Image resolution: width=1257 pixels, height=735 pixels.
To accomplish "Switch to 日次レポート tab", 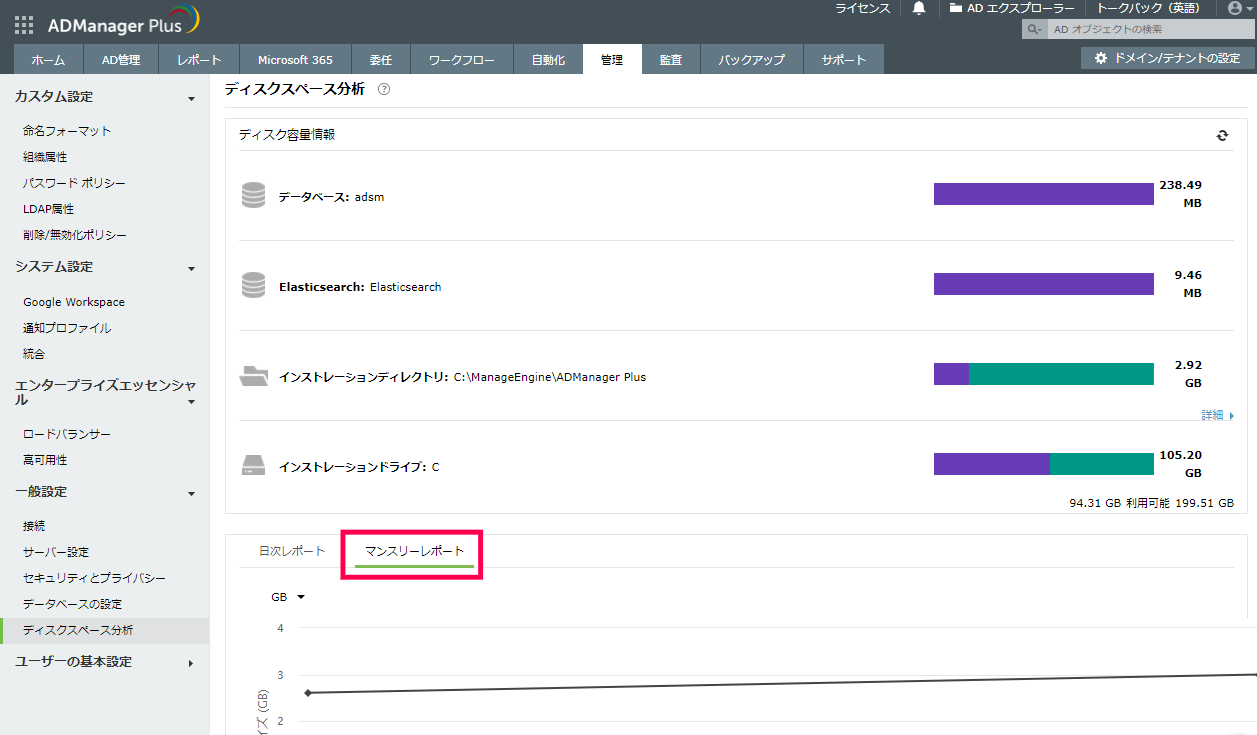I will (x=292, y=551).
